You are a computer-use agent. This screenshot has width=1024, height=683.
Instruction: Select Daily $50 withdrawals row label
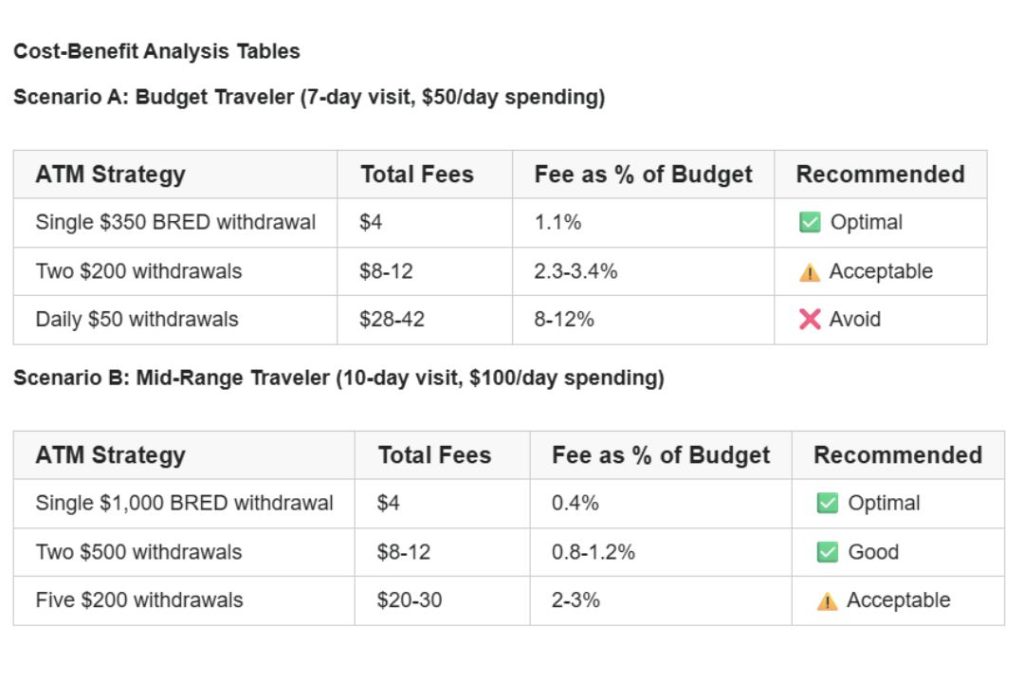tap(137, 319)
